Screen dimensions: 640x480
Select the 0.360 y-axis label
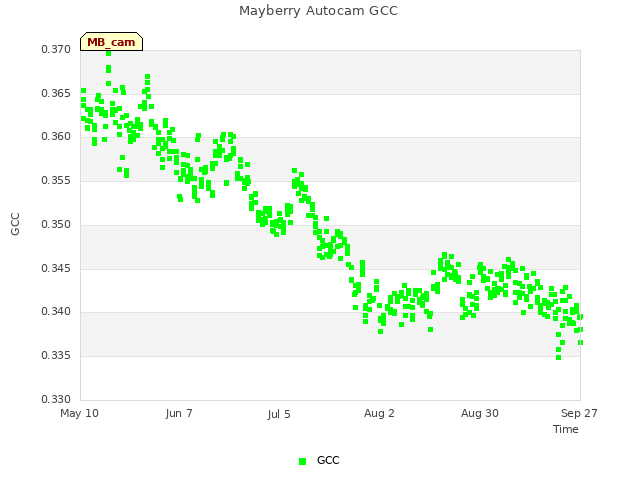56,136
